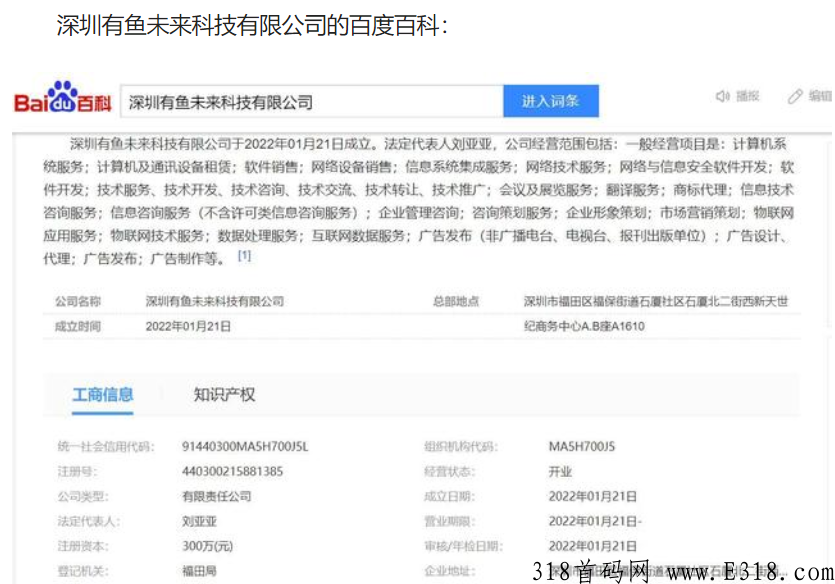The image size is (835, 584).
Task: Click the 公司名称 value in summary table
Action: click(215, 301)
